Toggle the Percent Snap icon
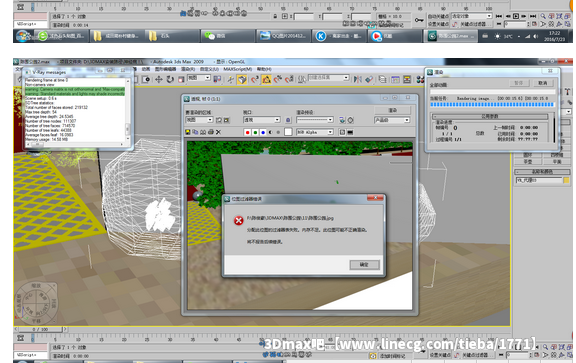 click(278, 79)
